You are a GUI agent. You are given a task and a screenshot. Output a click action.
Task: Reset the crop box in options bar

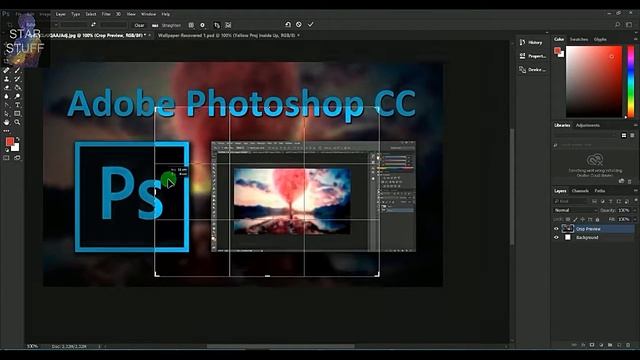coord(288,24)
